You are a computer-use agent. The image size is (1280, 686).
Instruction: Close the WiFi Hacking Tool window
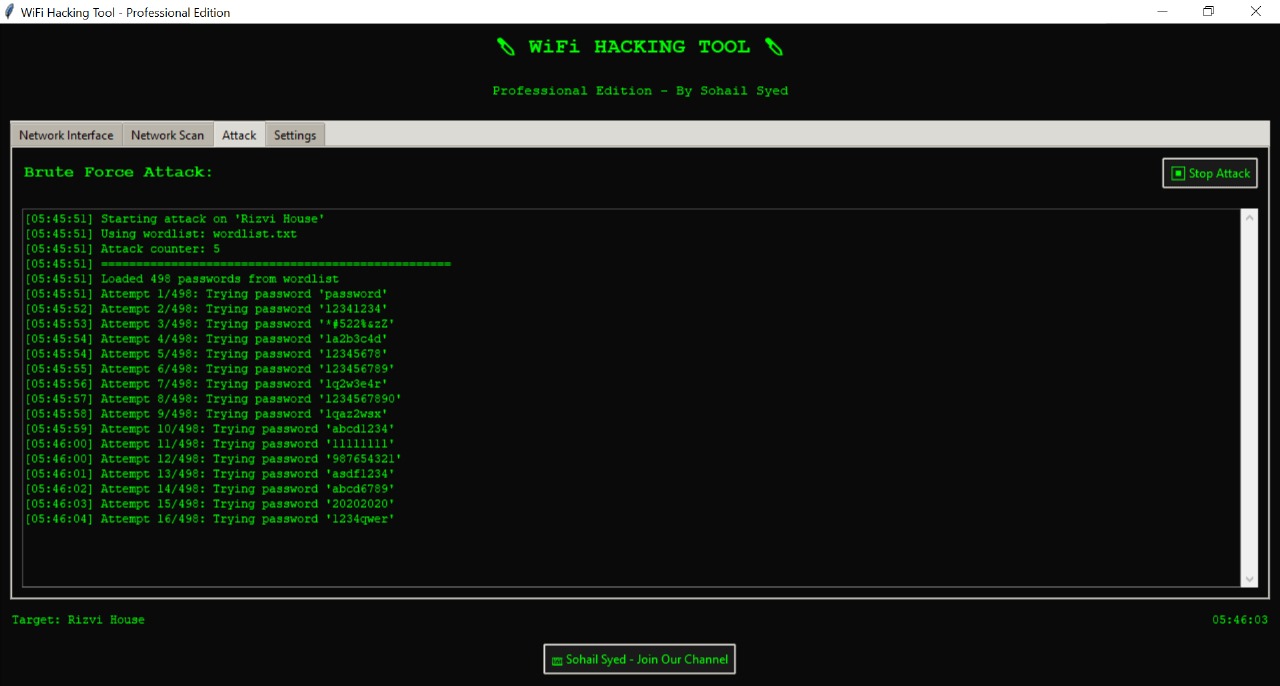point(1256,12)
